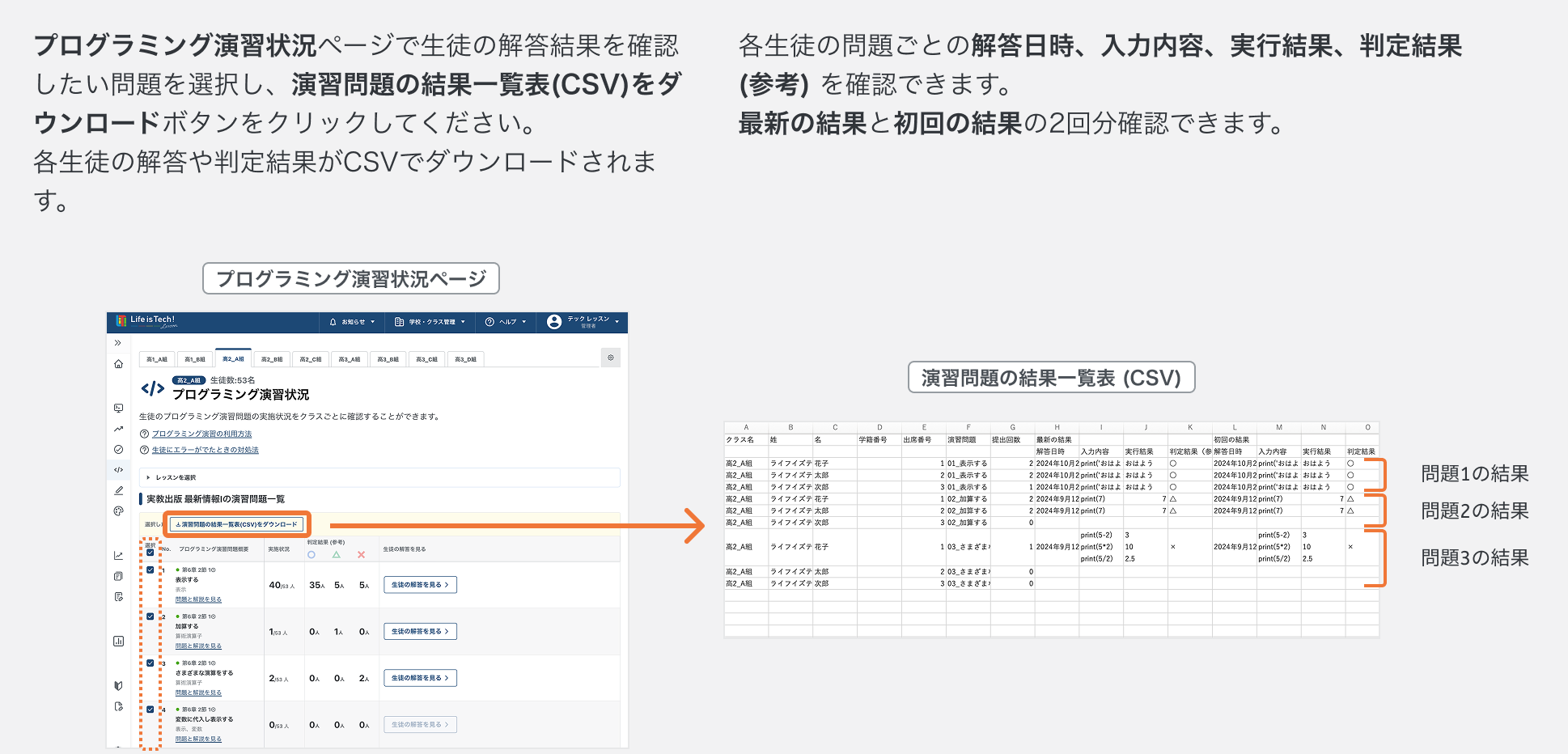The width and height of the screenshot is (1568, 754).
Task: Click the user avatar icon in header
Action: click(554, 322)
